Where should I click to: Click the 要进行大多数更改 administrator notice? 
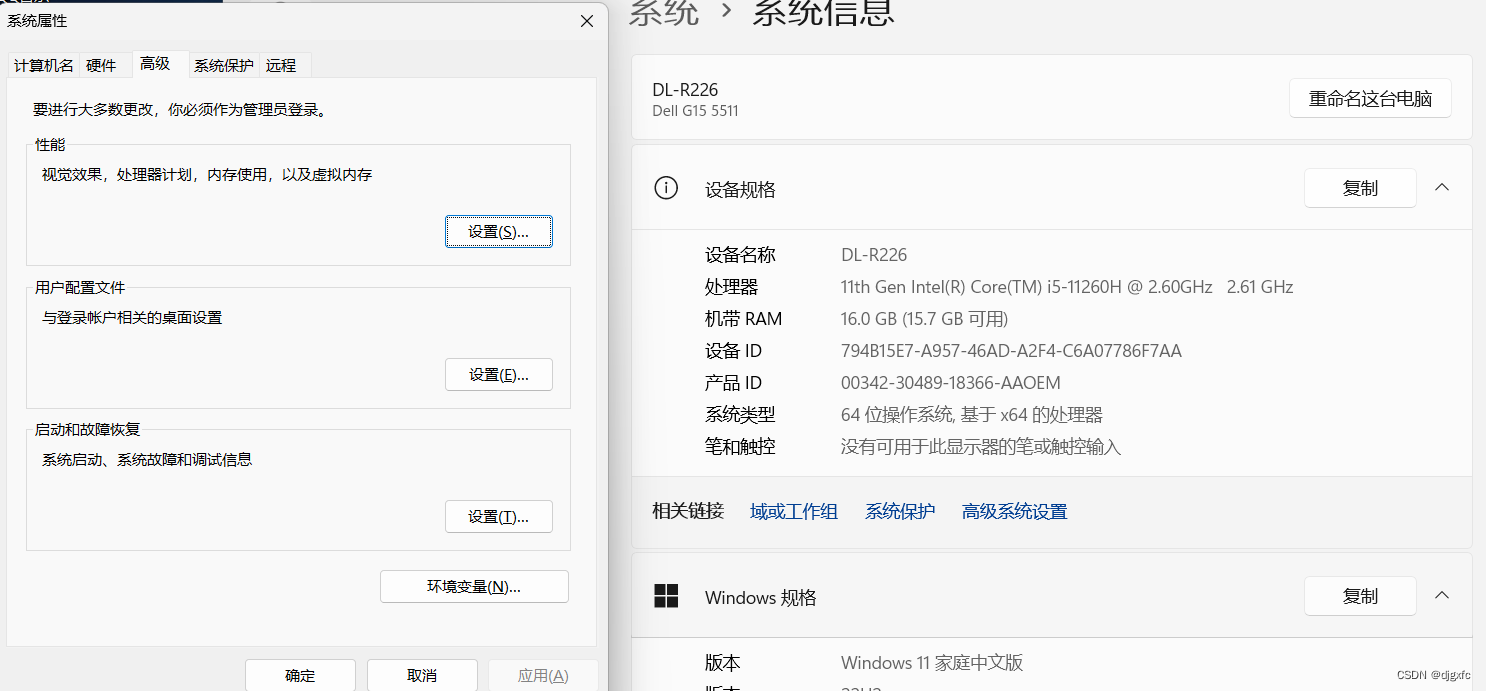point(180,110)
